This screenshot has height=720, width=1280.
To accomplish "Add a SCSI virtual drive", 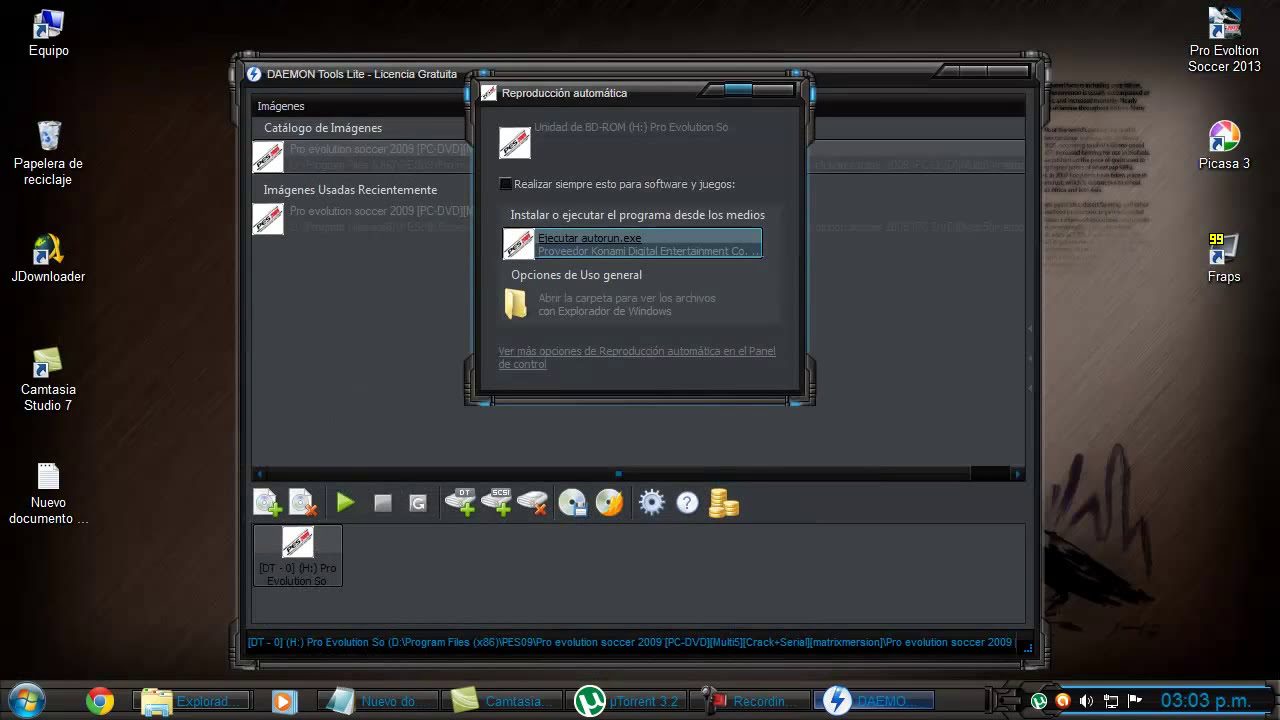I will (x=497, y=502).
